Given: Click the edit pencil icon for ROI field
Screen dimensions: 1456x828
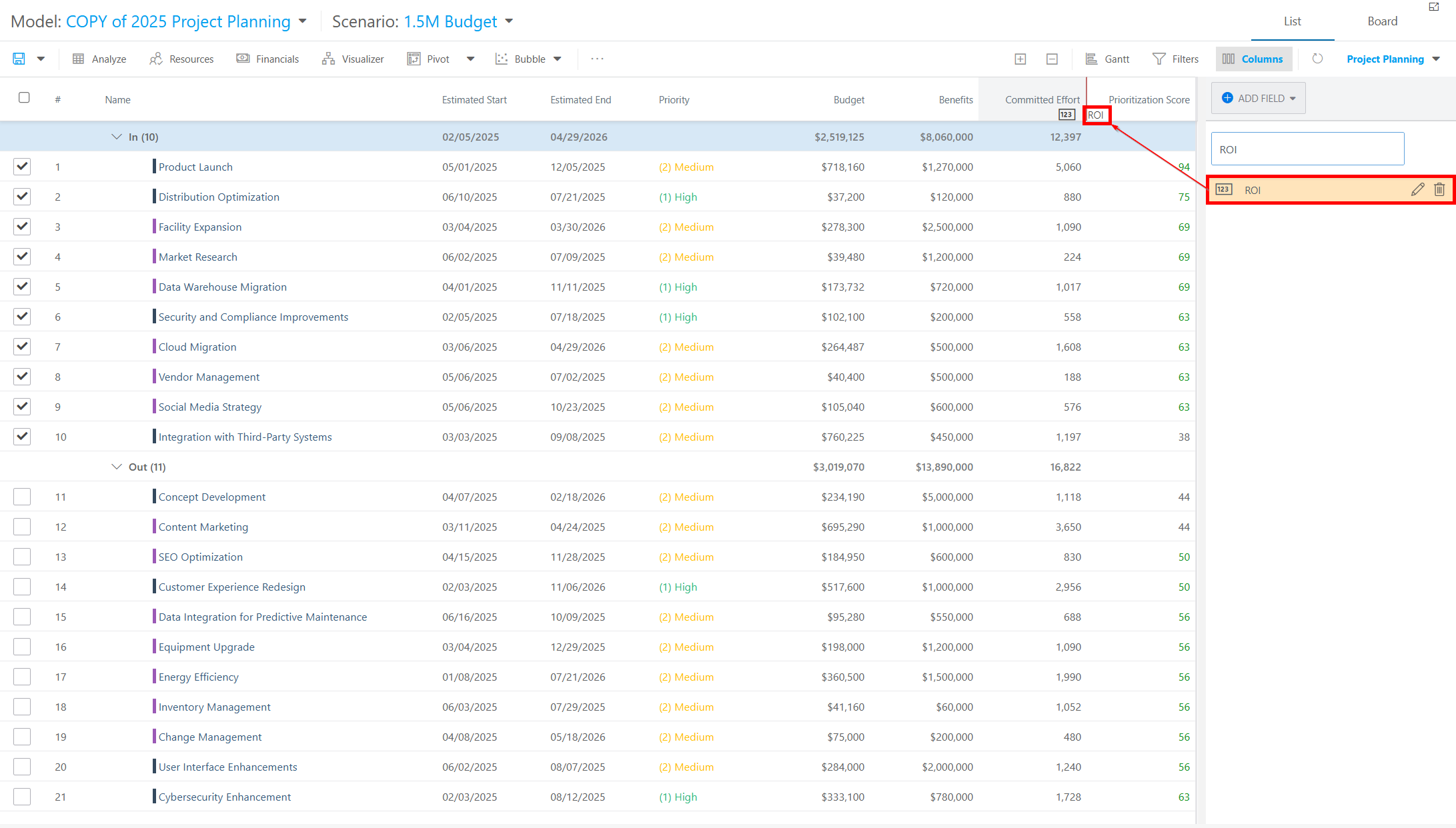Looking at the screenshot, I should click(1417, 190).
